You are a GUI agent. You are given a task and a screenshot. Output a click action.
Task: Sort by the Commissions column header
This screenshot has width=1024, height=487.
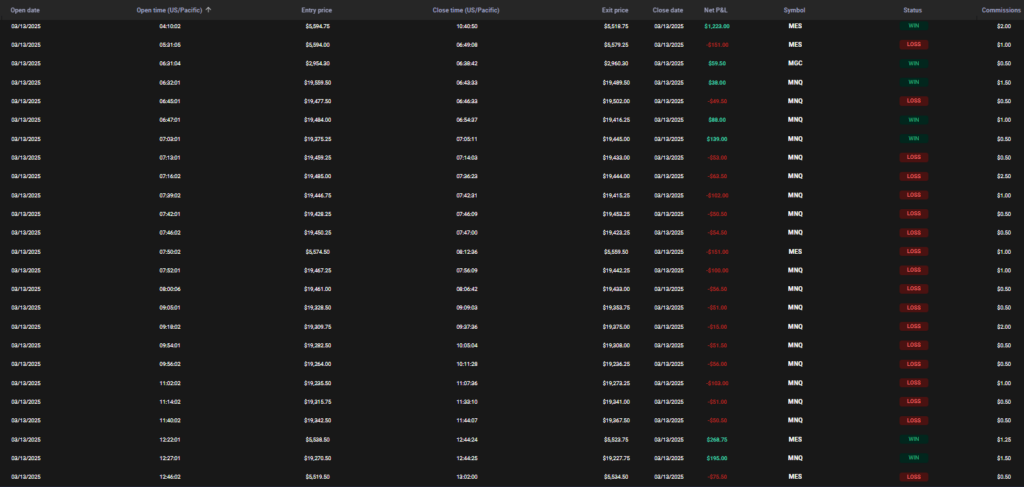pos(1001,10)
